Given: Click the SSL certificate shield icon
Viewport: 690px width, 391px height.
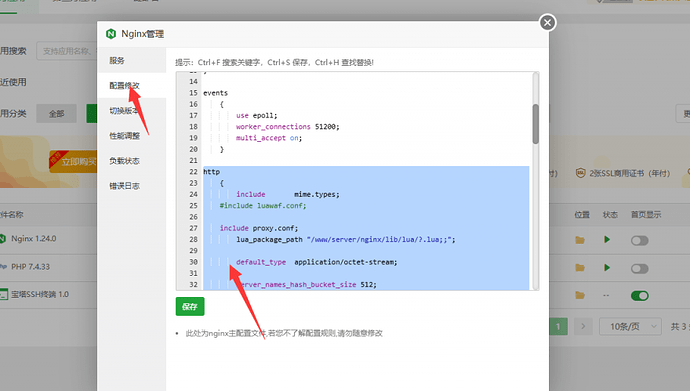Looking at the screenshot, I should pos(580,173).
